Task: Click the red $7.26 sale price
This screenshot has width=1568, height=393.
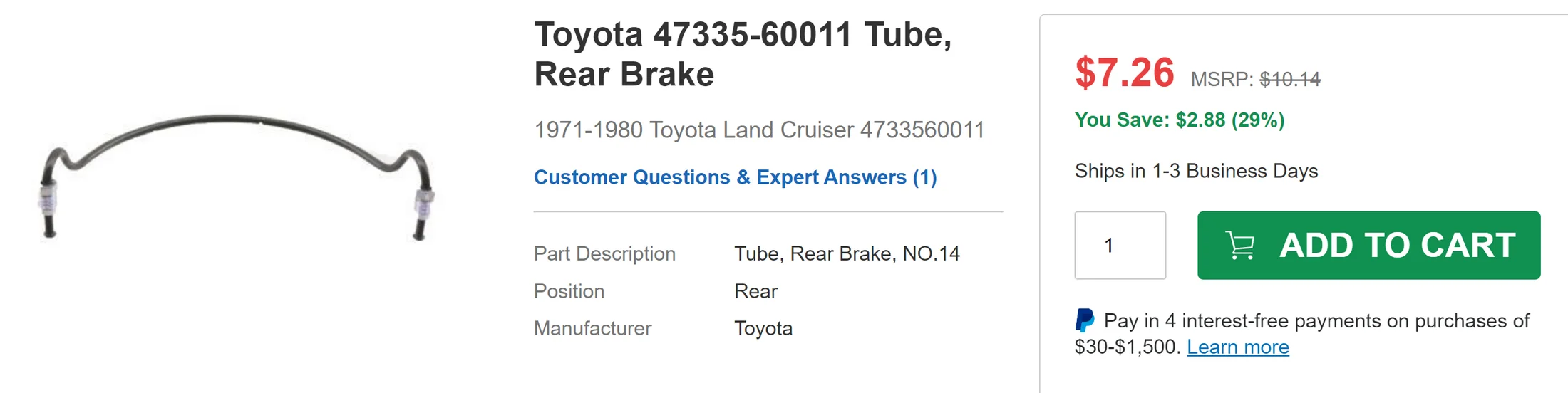Action: pyautogui.click(x=1124, y=73)
